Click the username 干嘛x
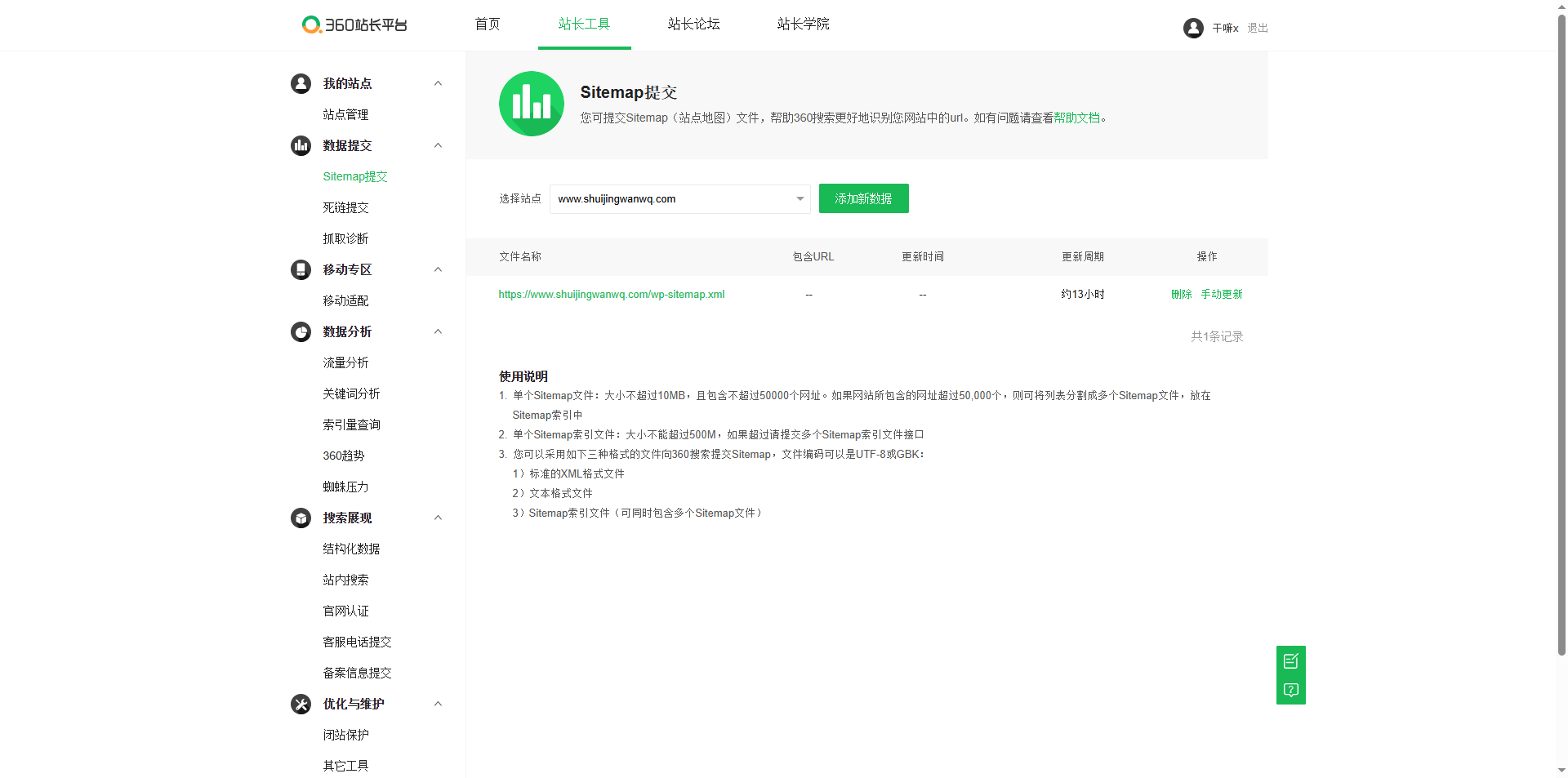This screenshot has height=778, width=1568. click(x=1225, y=28)
